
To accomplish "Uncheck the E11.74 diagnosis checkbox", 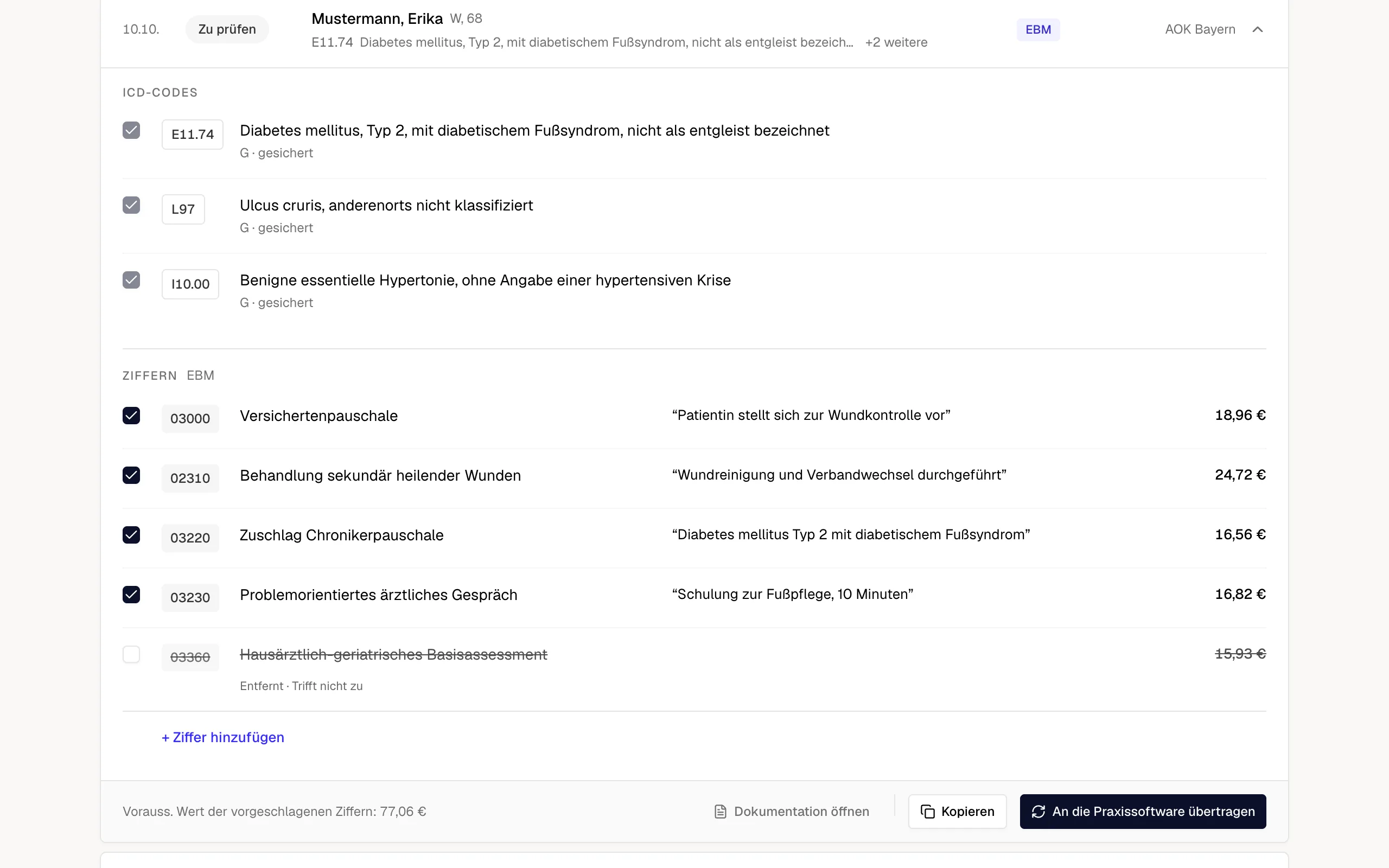I will tap(131, 130).
